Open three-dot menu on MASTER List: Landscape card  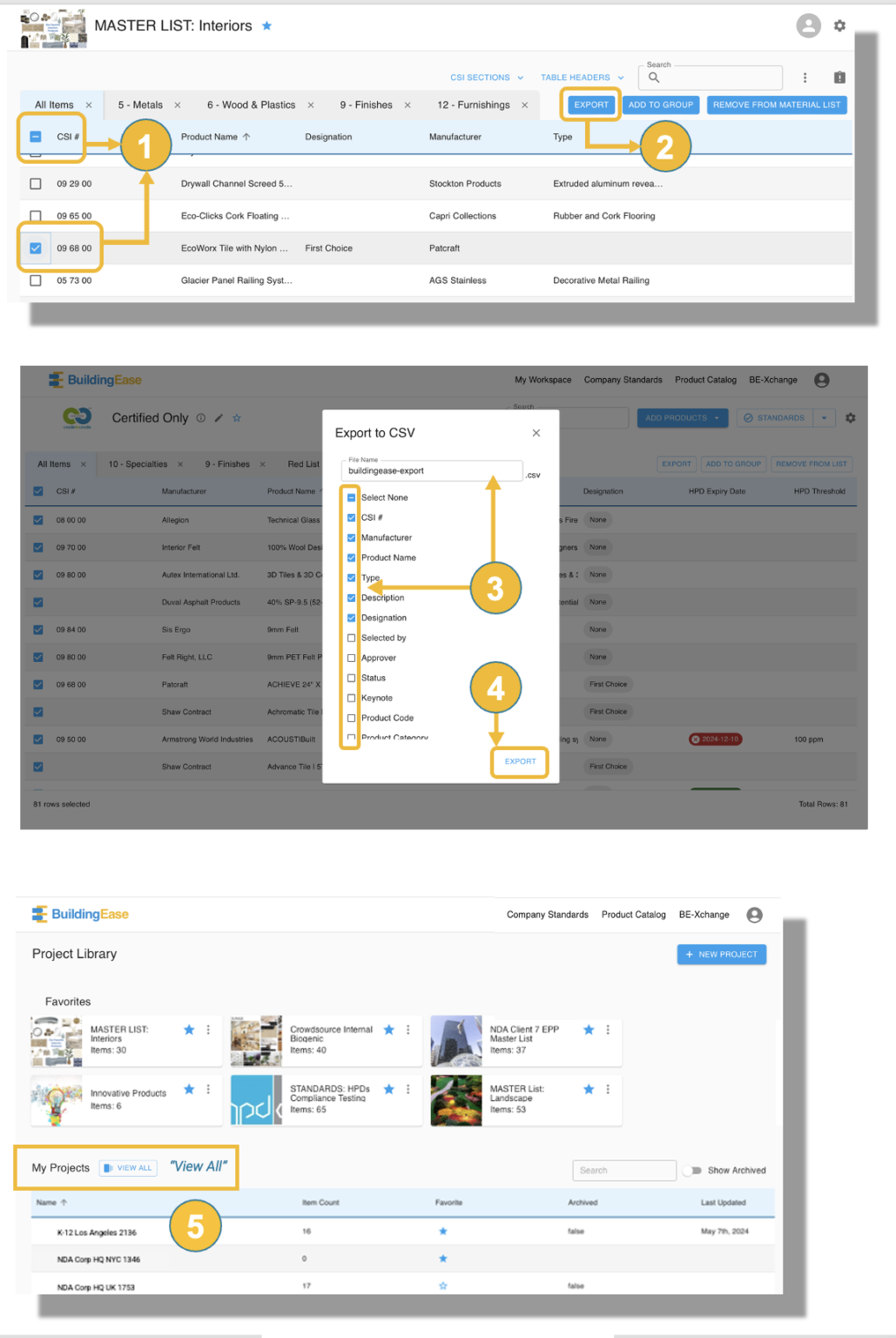608,1089
